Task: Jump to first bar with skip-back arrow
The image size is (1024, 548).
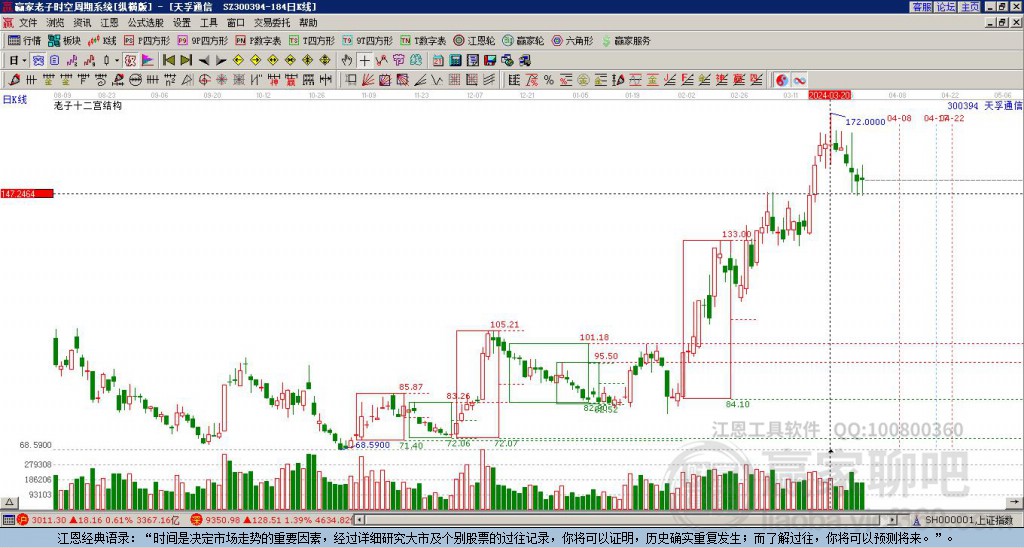Action: (x=168, y=61)
